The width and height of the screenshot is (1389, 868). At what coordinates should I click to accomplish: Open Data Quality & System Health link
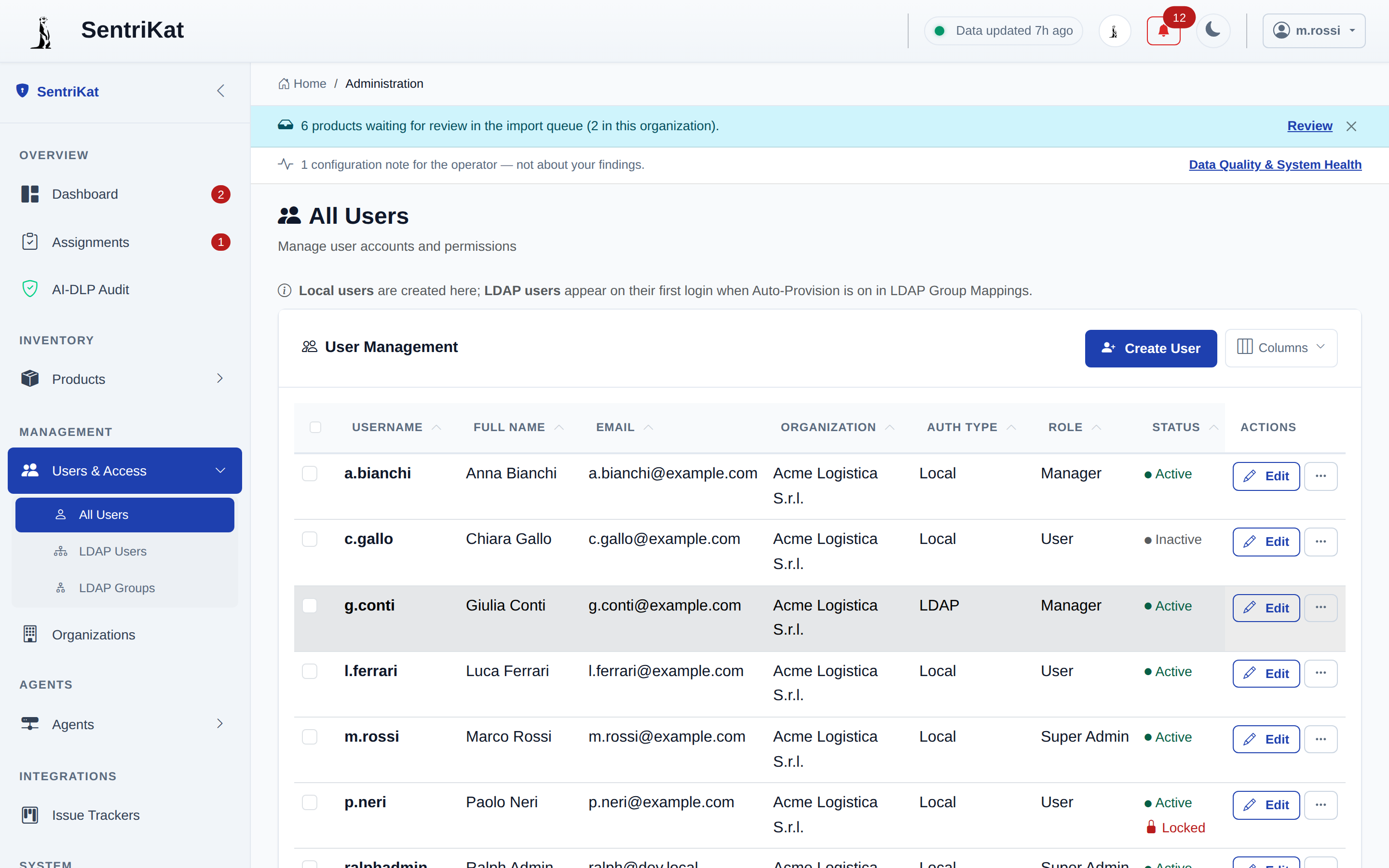click(x=1275, y=165)
